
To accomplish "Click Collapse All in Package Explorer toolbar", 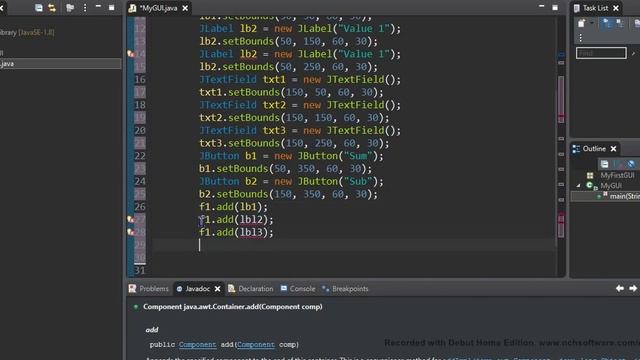I will [38, 8].
